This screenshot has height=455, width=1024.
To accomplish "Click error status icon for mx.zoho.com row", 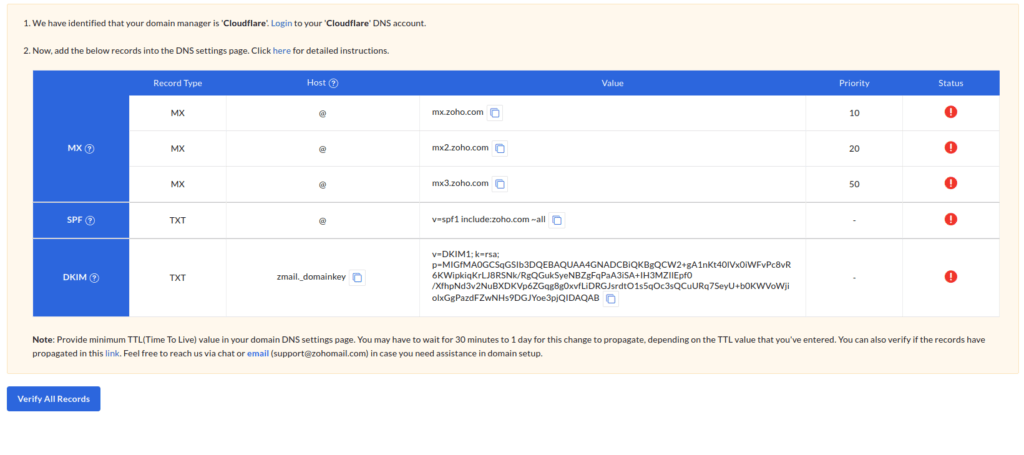I will (950, 112).
